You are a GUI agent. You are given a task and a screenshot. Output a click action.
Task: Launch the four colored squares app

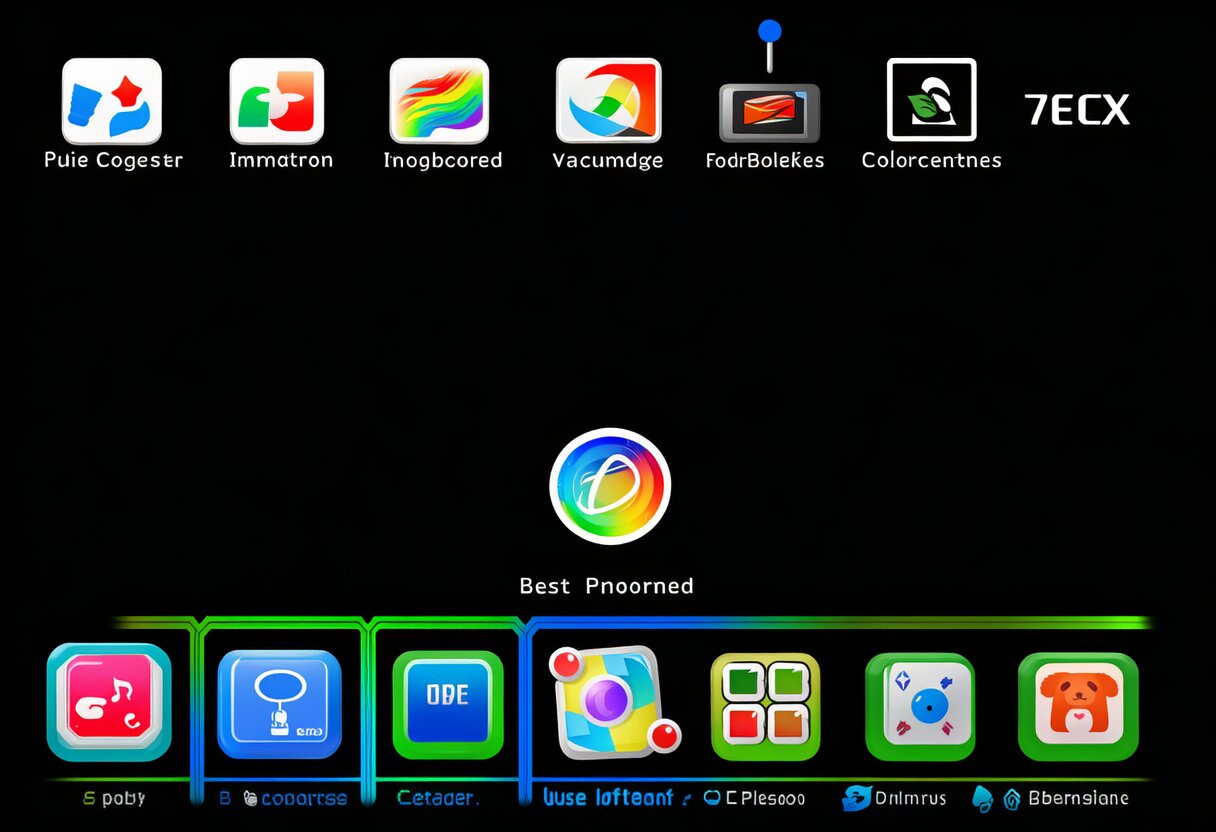765,706
